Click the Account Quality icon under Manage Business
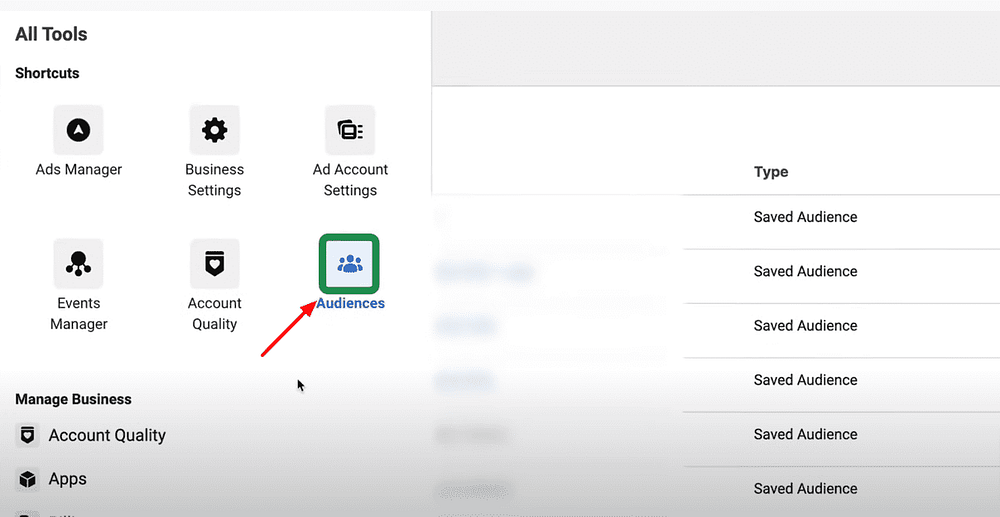This screenshot has width=1000, height=517. click(27, 435)
